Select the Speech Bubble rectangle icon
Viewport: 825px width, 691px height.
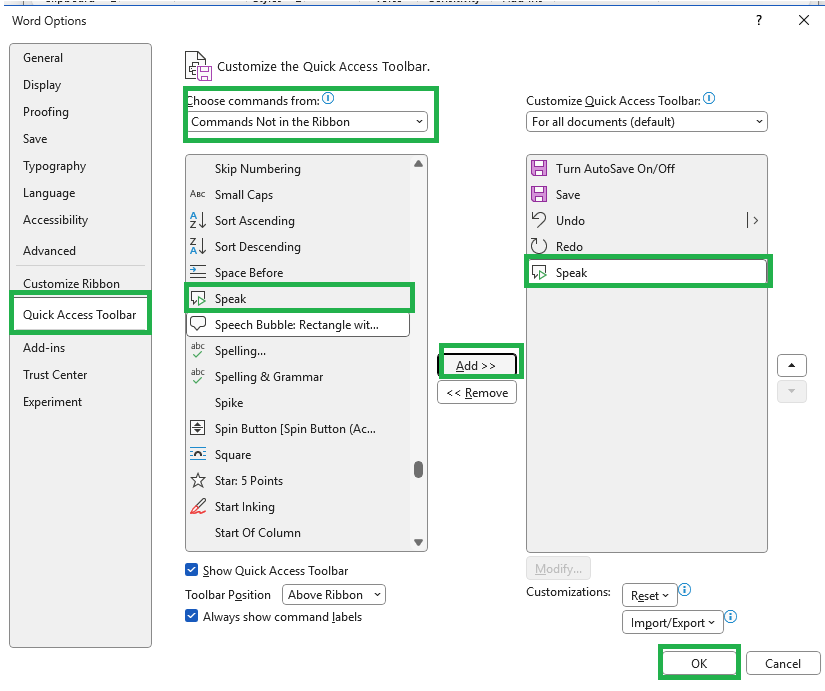tap(197, 324)
